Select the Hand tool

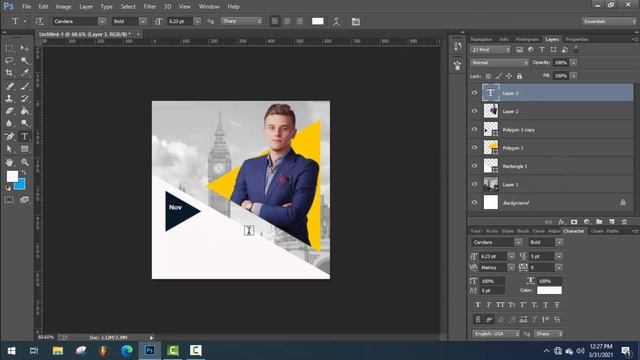click(9, 162)
